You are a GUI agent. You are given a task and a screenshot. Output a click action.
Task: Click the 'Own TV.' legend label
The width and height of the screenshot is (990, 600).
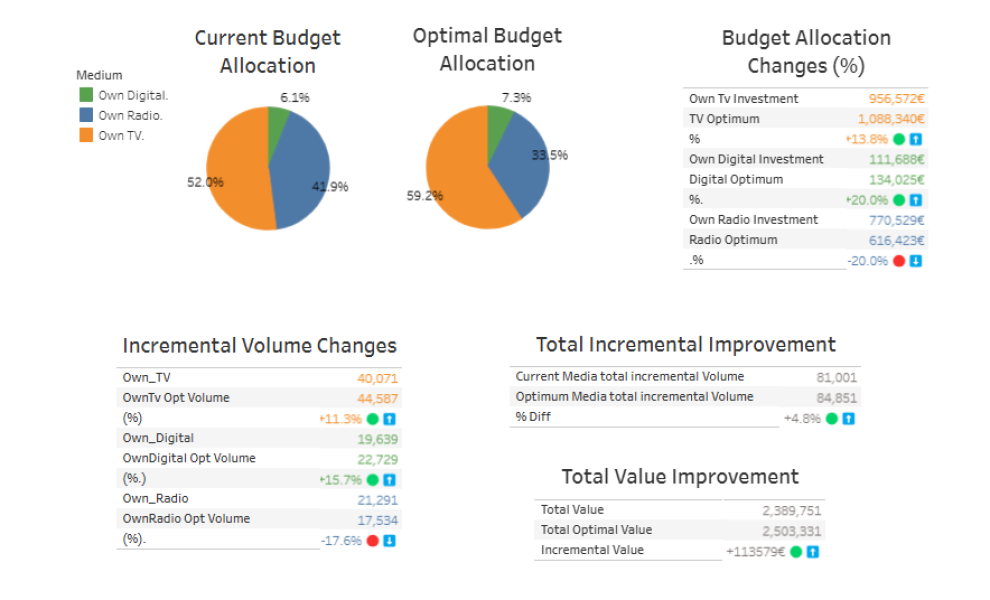pos(121,136)
